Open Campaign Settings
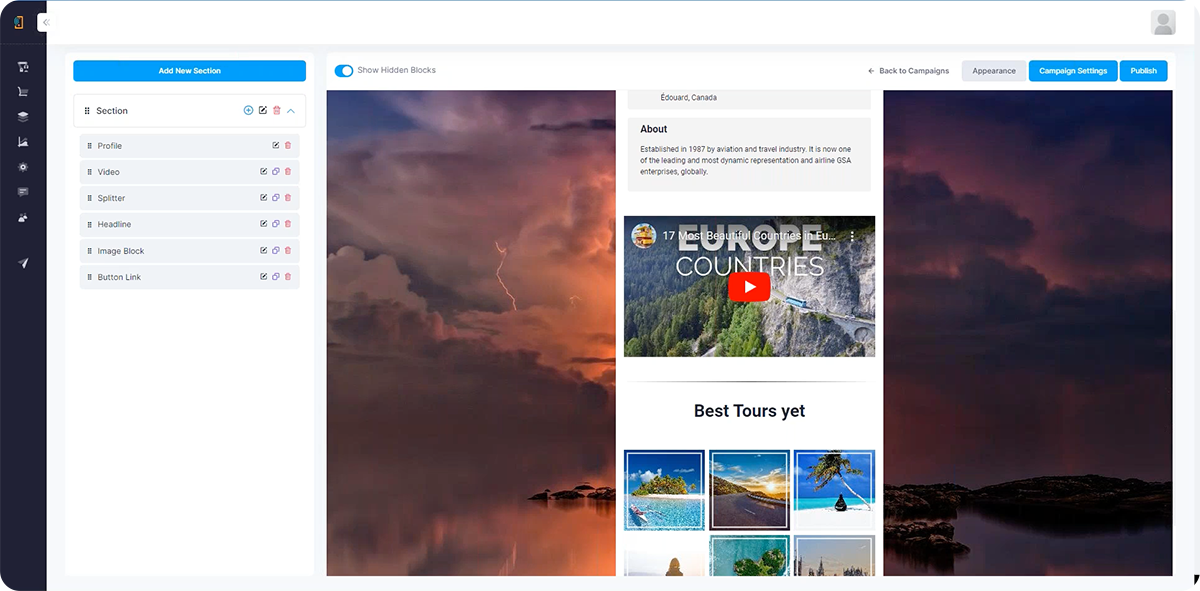The width and height of the screenshot is (1200, 591). pos(1072,71)
